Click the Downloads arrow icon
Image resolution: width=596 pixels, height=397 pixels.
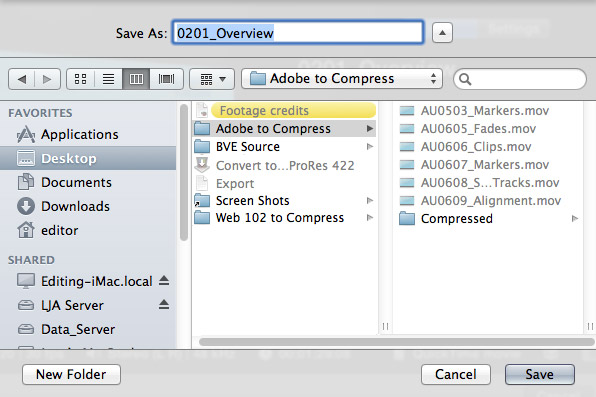(x=26, y=206)
